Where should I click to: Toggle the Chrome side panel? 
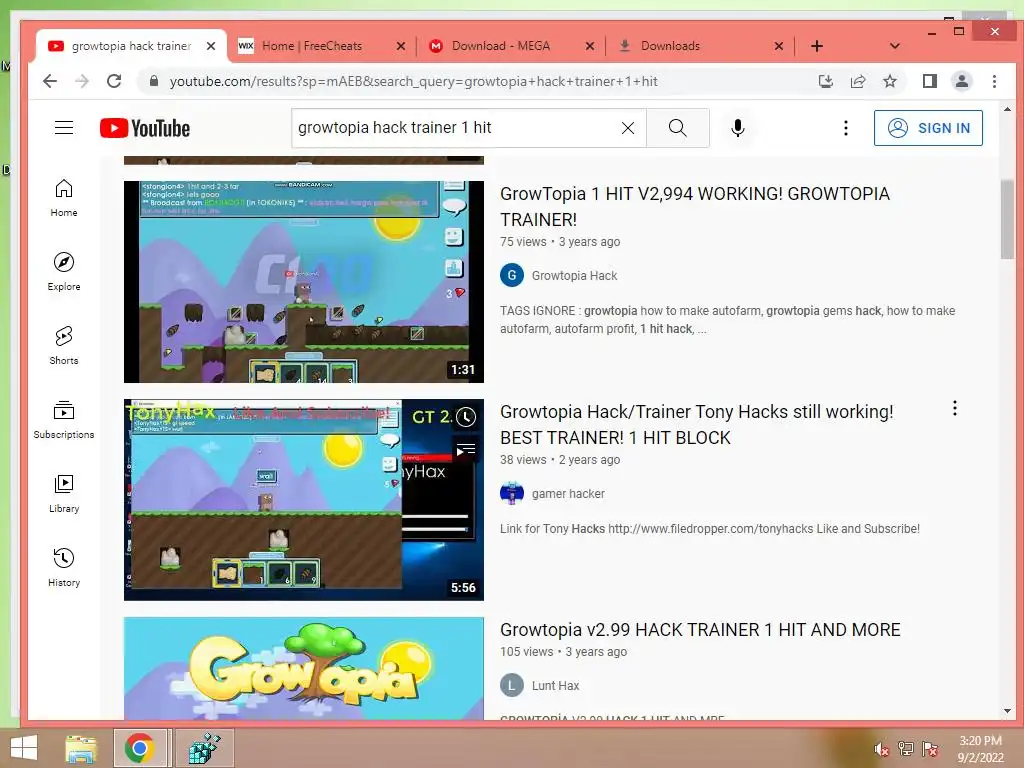tap(930, 81)
